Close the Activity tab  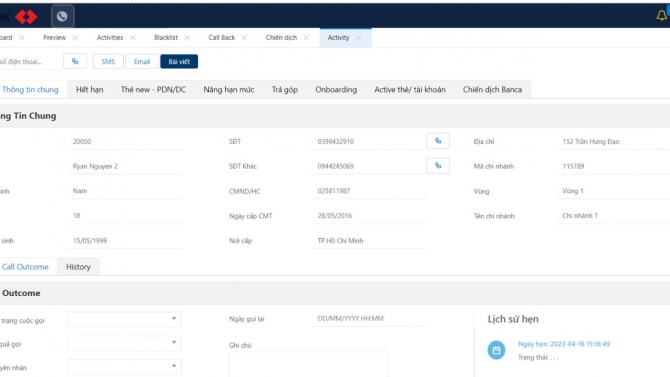[x=359, y=38]
